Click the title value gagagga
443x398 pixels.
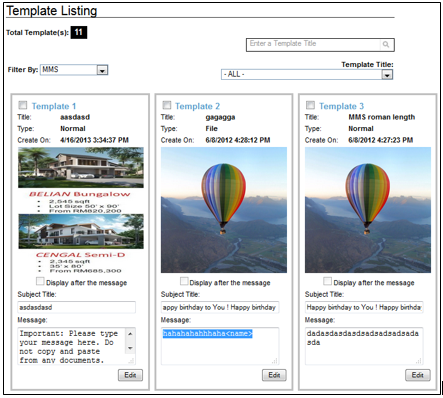click(220, 117)
